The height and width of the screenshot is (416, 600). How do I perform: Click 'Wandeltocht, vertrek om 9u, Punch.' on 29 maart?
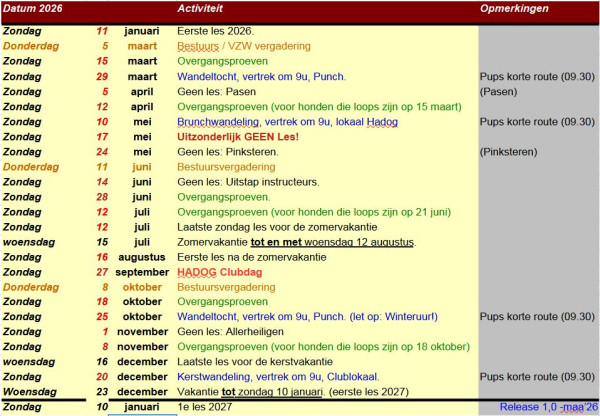click(261, 77)
